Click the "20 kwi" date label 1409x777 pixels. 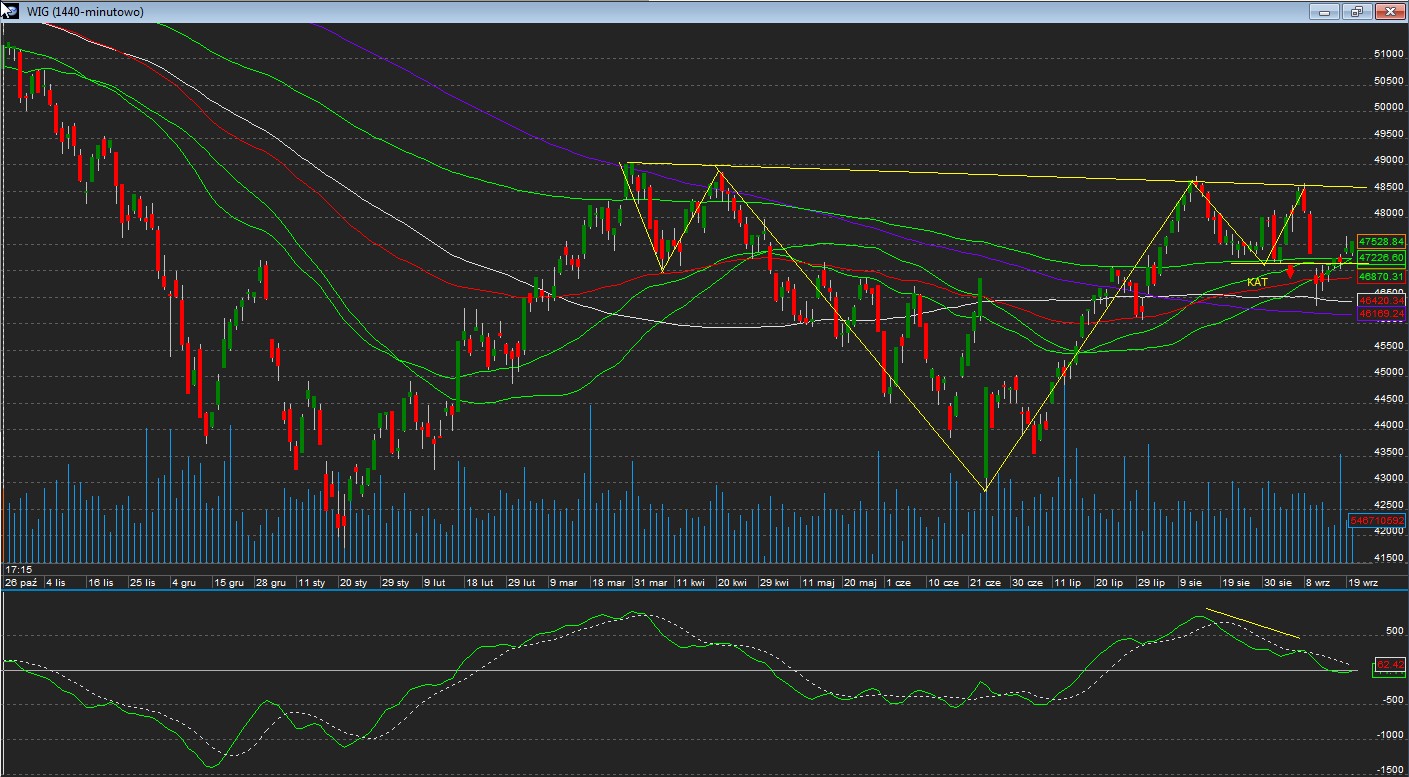coord(732,581)
